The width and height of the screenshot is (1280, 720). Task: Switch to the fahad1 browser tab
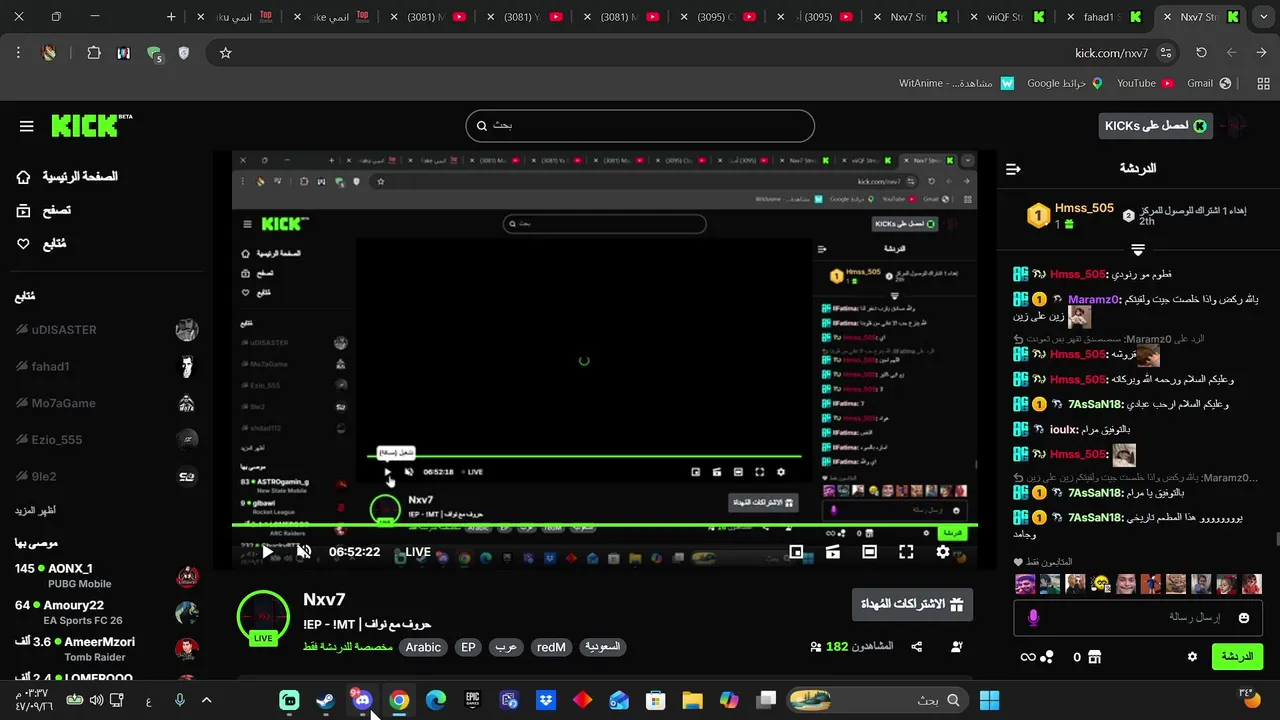pos(1105,17)
